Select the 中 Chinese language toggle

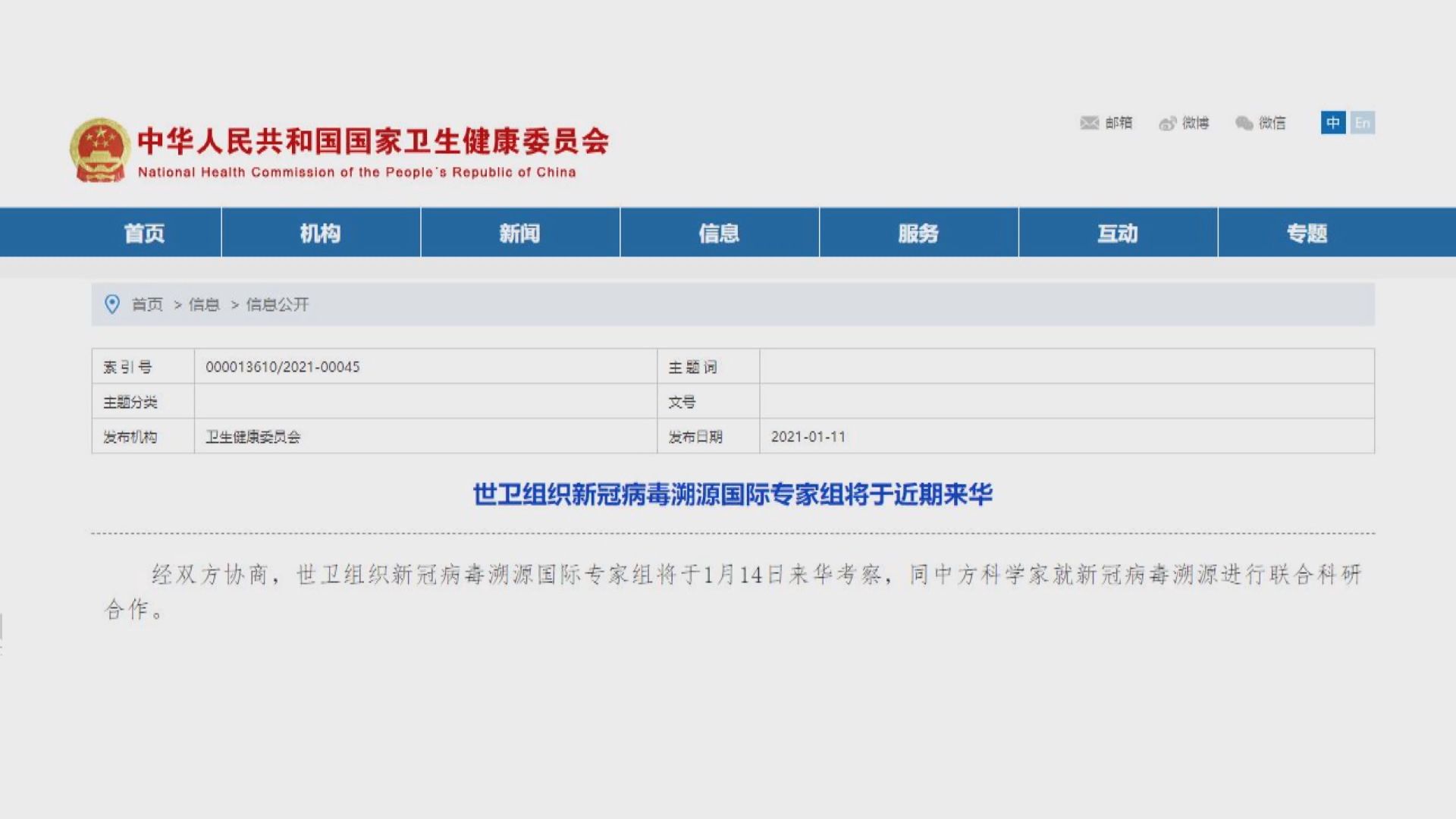click(x=1333, y=123)
